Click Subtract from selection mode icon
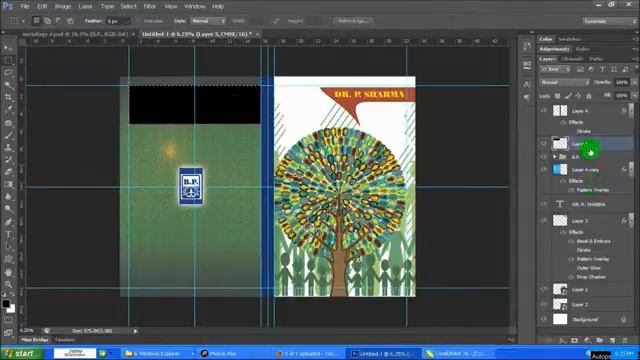 58,20
